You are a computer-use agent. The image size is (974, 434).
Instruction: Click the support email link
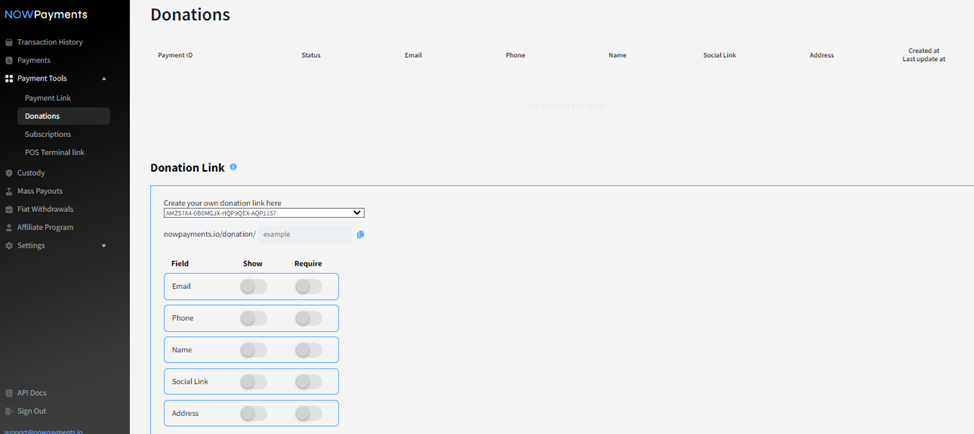point(43,431)
